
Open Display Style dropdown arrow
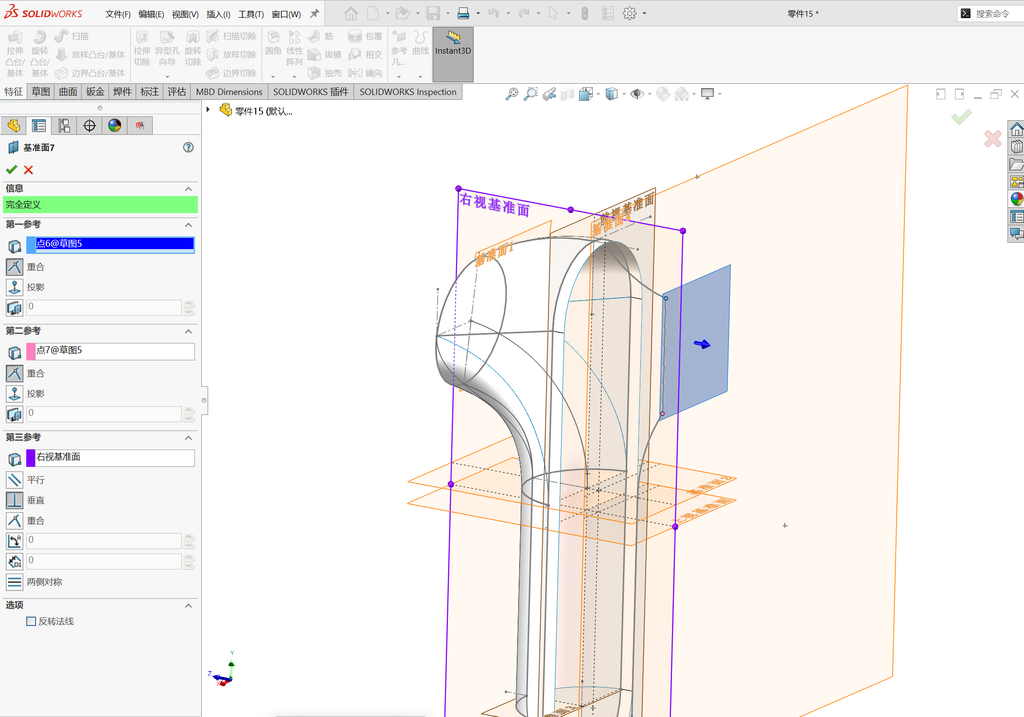[624, 94]
